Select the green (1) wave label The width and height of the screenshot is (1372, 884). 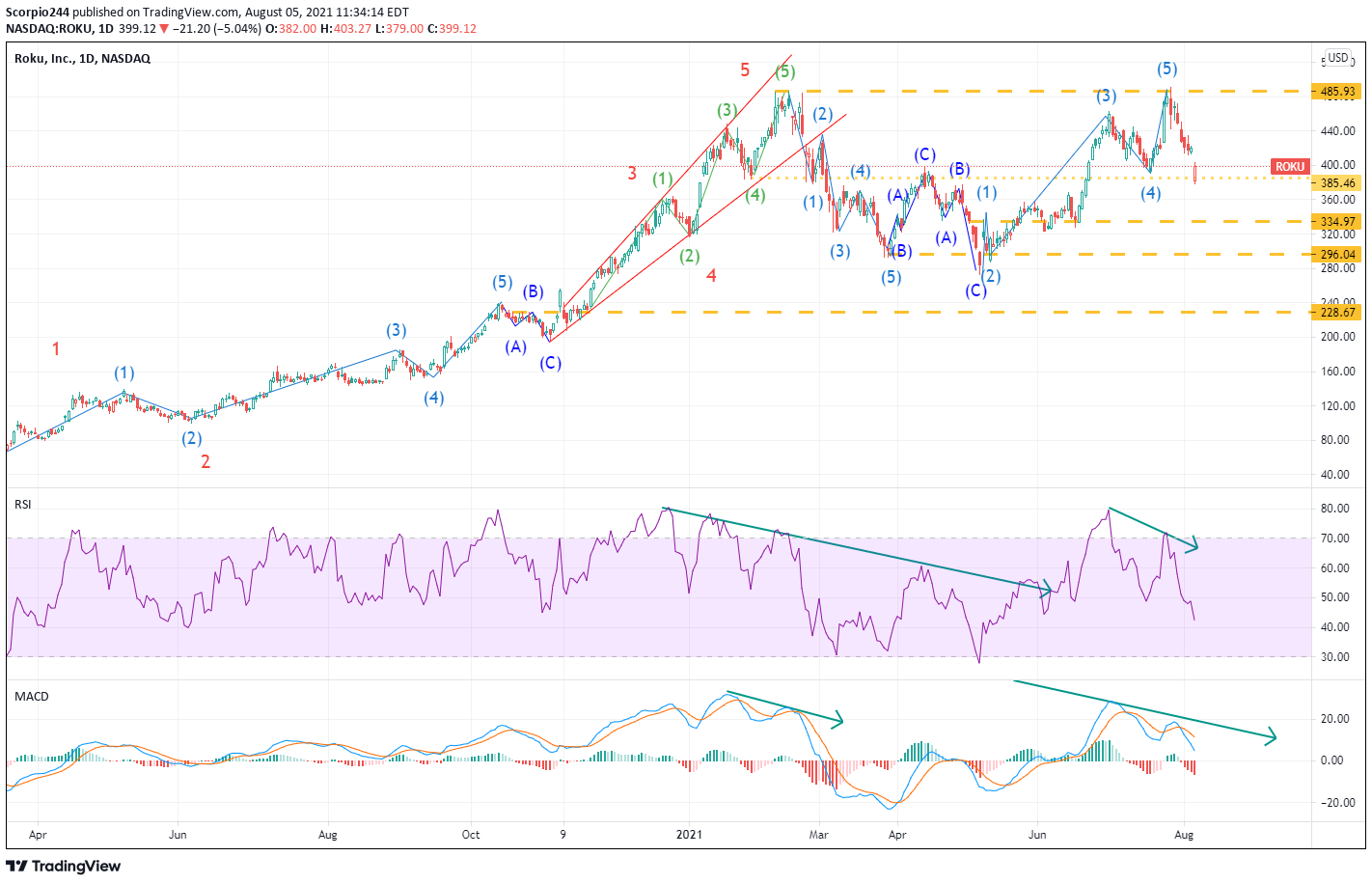(662, 179)
